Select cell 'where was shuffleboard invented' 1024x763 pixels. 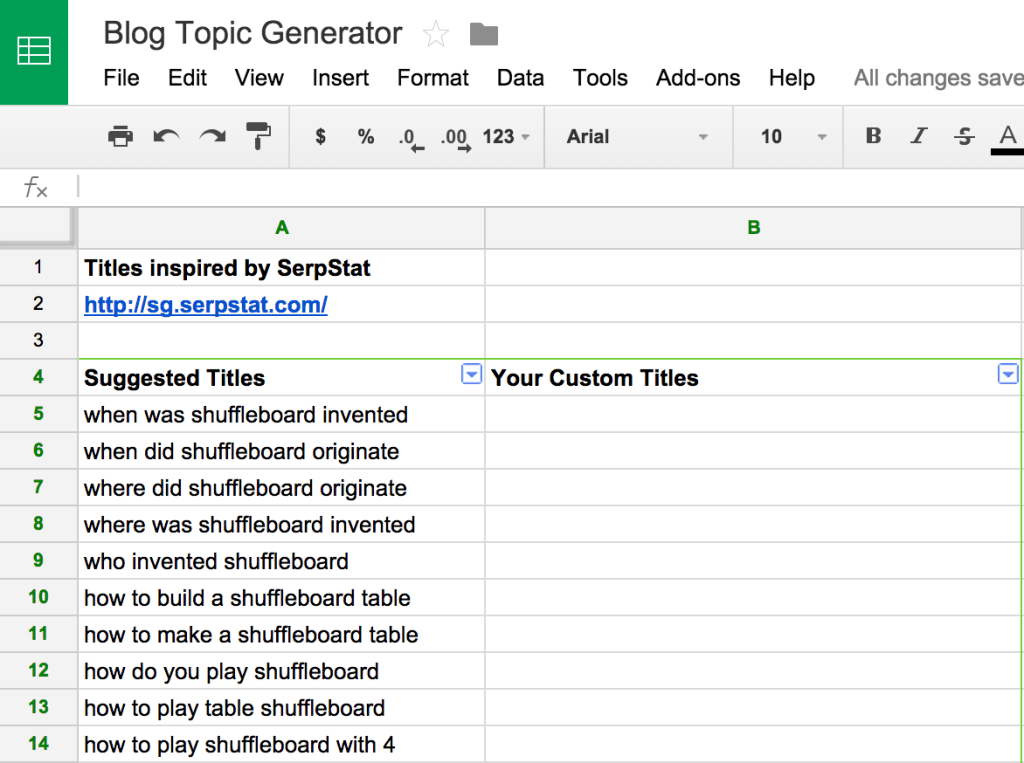coord(281,524)
